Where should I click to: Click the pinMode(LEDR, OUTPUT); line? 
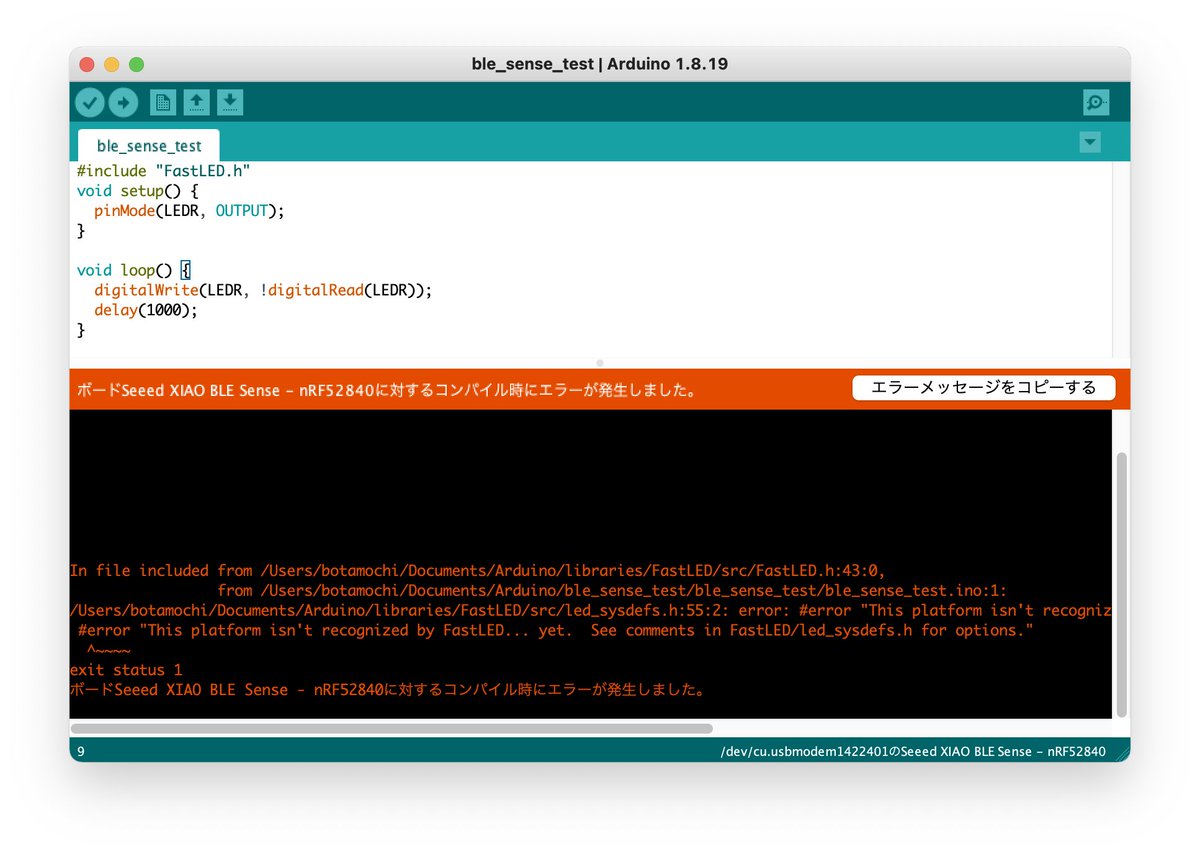pos(189,211)
